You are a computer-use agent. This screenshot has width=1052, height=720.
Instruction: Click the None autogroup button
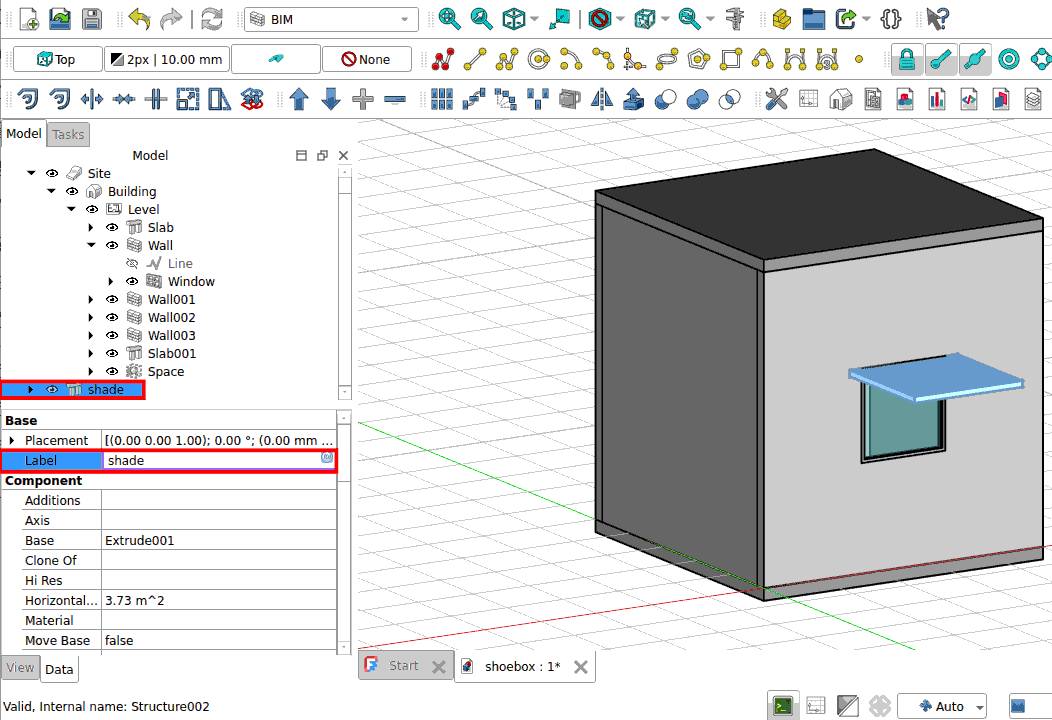(366, 60)
